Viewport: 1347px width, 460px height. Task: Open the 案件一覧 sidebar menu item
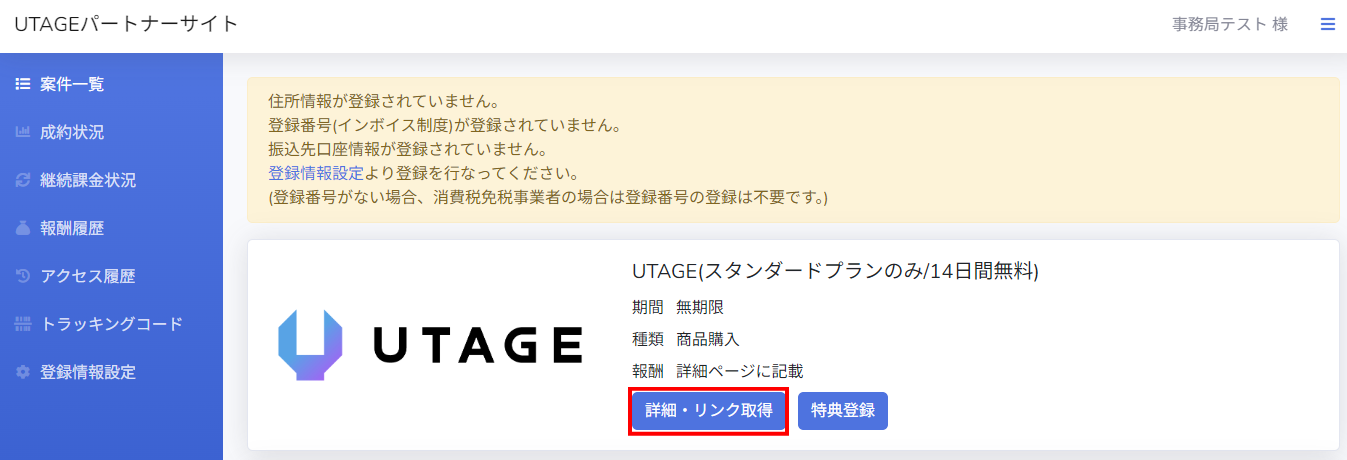72,85
